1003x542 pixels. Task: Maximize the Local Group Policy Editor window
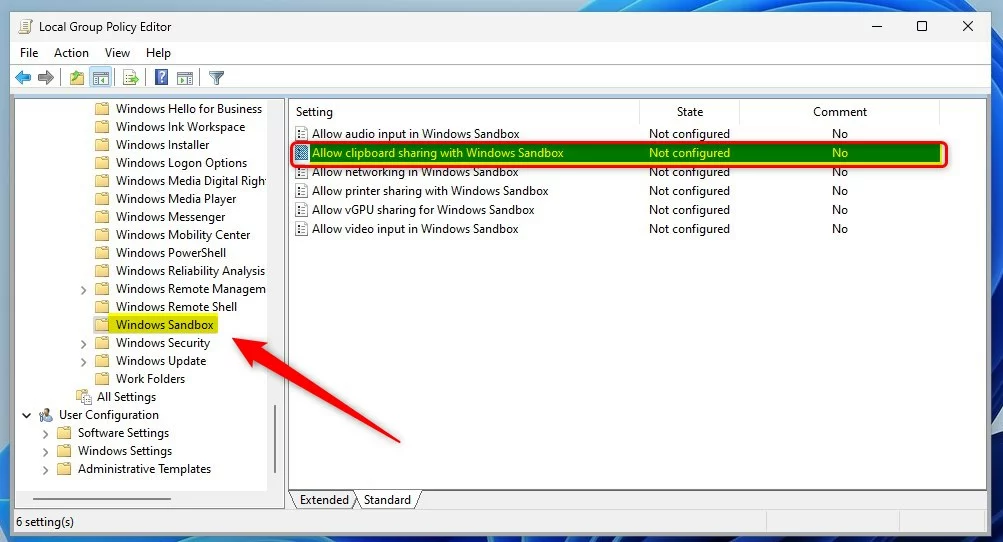(x=922, y=26)
